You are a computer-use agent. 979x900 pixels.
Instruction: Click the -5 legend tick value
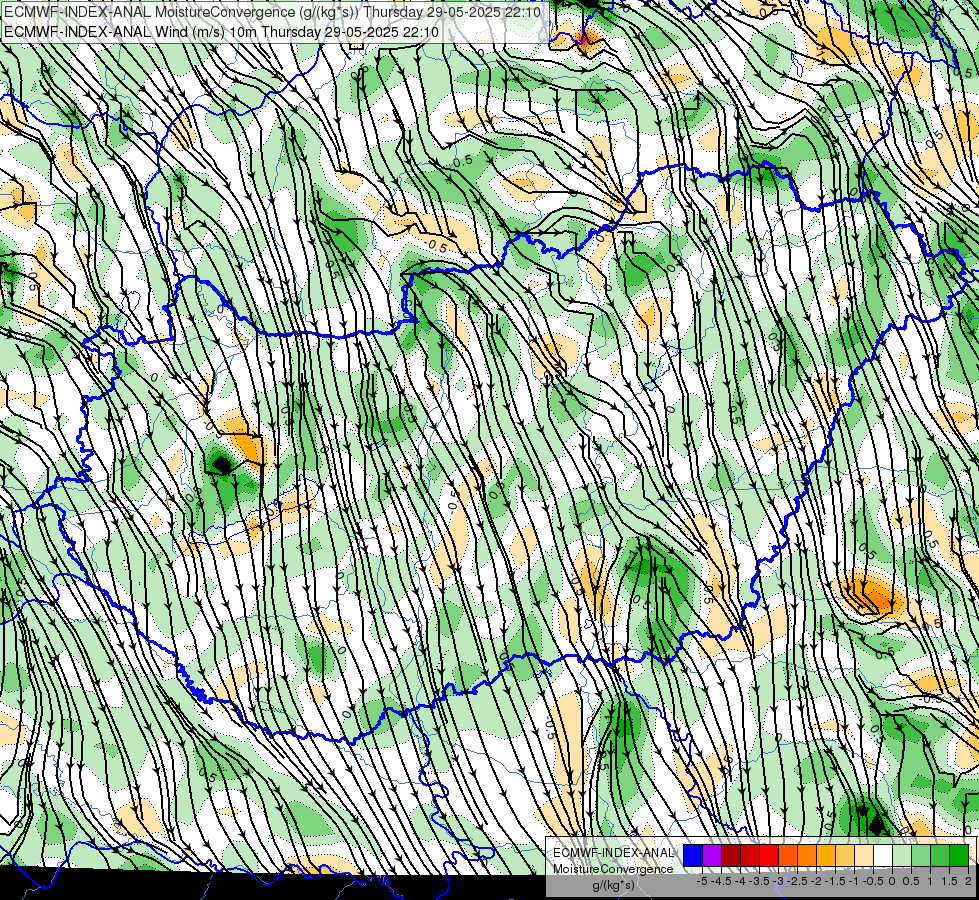[702, 881]
